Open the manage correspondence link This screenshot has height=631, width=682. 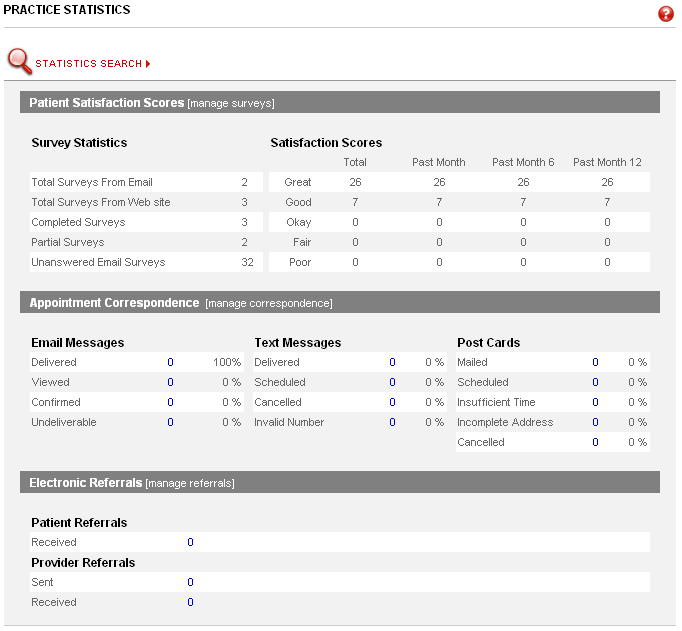268,303
